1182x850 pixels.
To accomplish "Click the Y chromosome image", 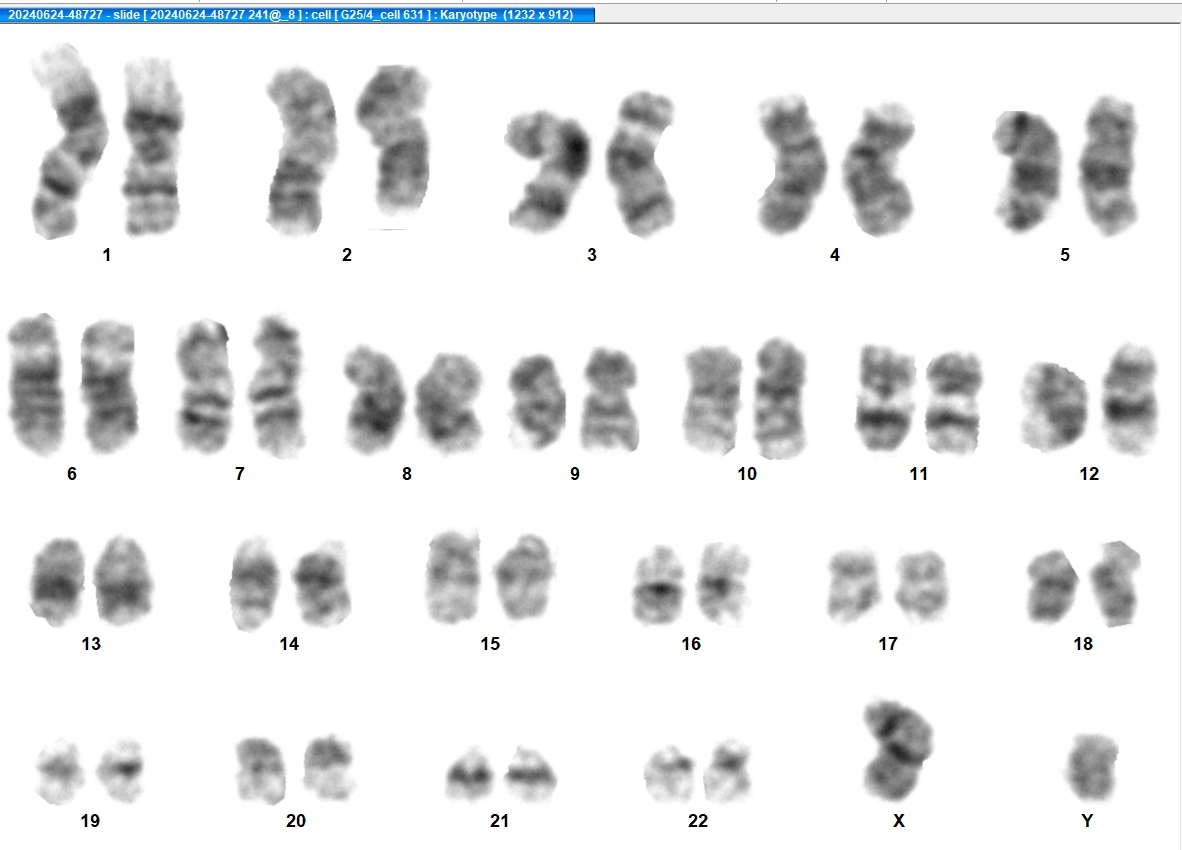I will [1093, 767].
